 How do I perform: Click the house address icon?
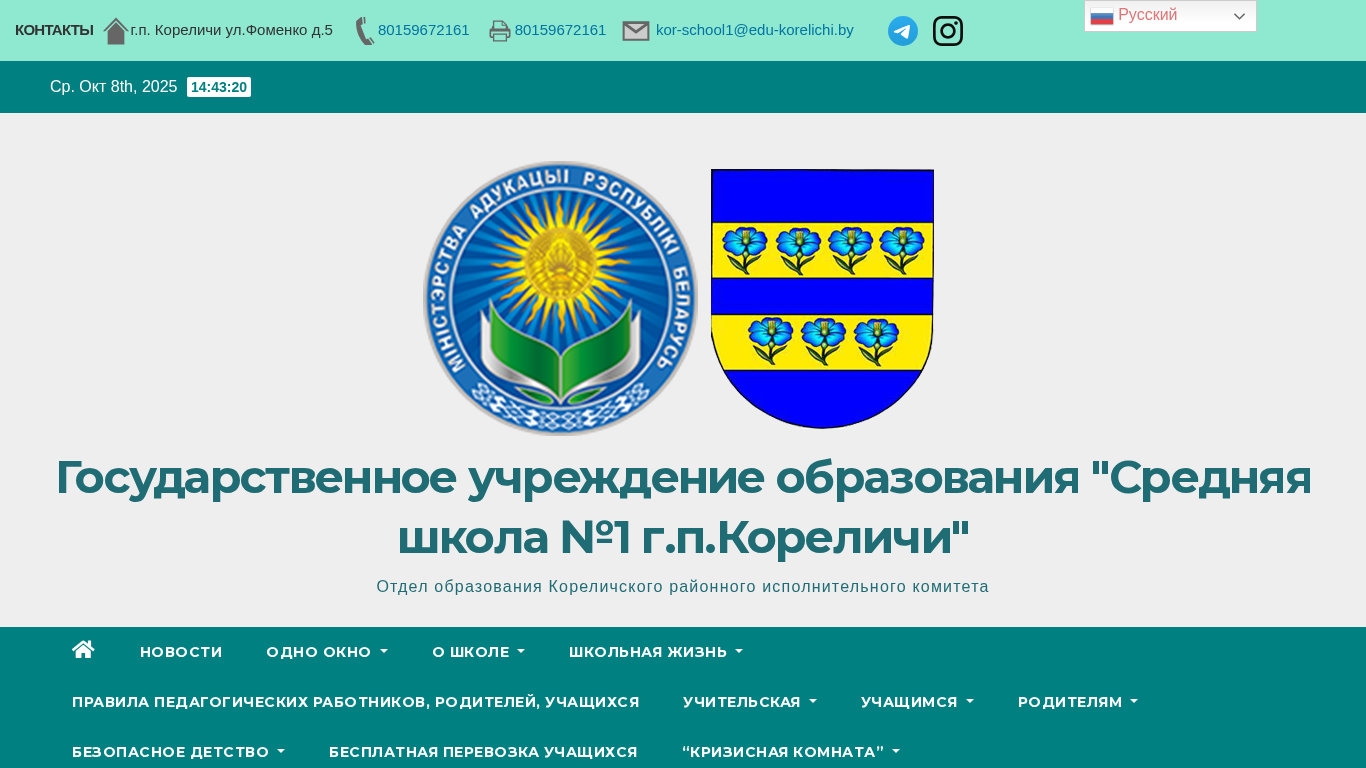click(116, 31)
